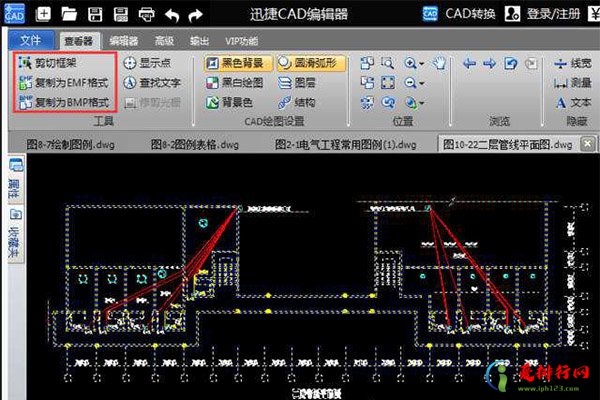The image size is (600, 400).
Task: Go to next view with right arrow
Action: (x=489, y=63)
